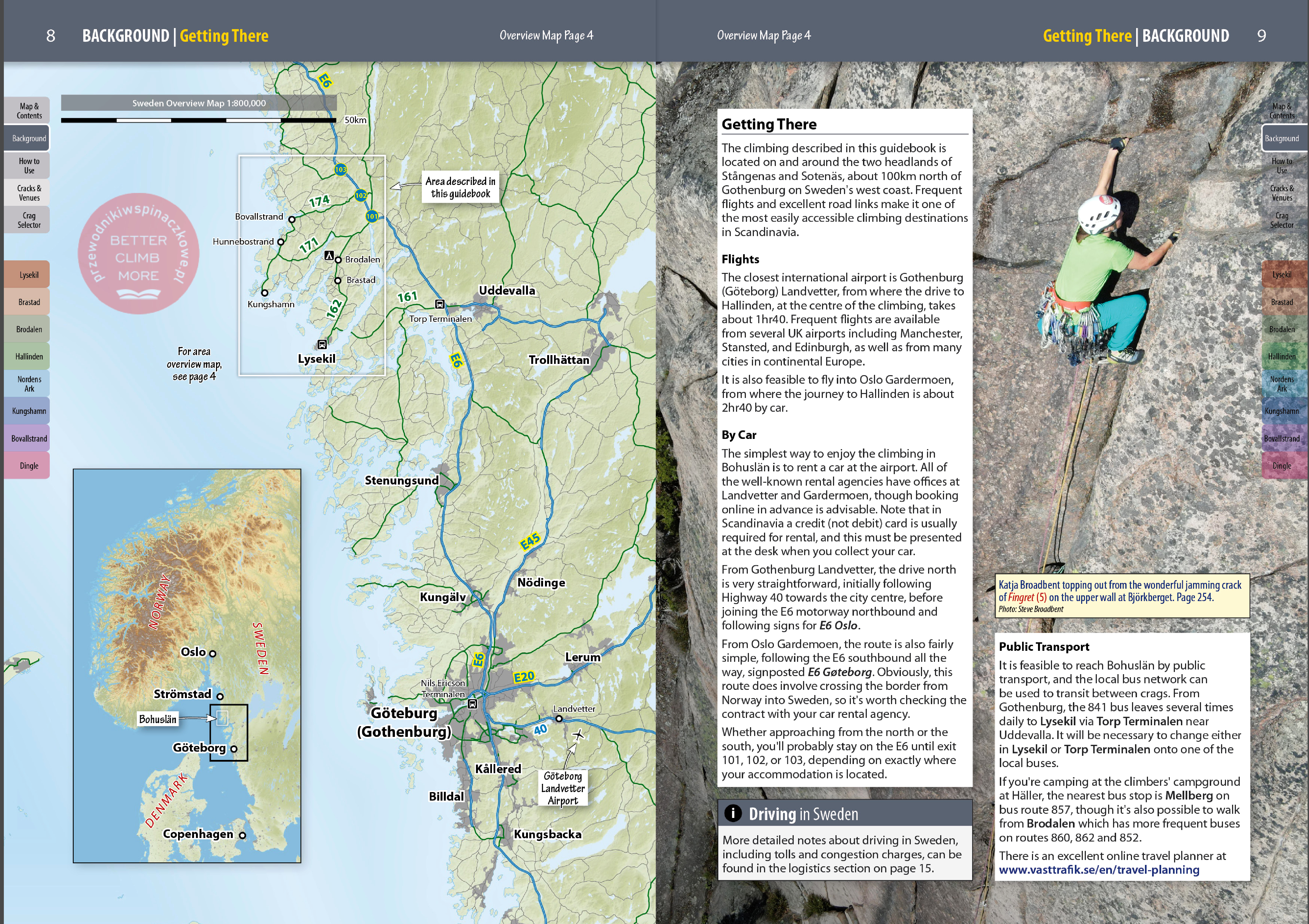
Task: Click the airplane icon at Landvetter Airport
Action: tap(578, 735)
